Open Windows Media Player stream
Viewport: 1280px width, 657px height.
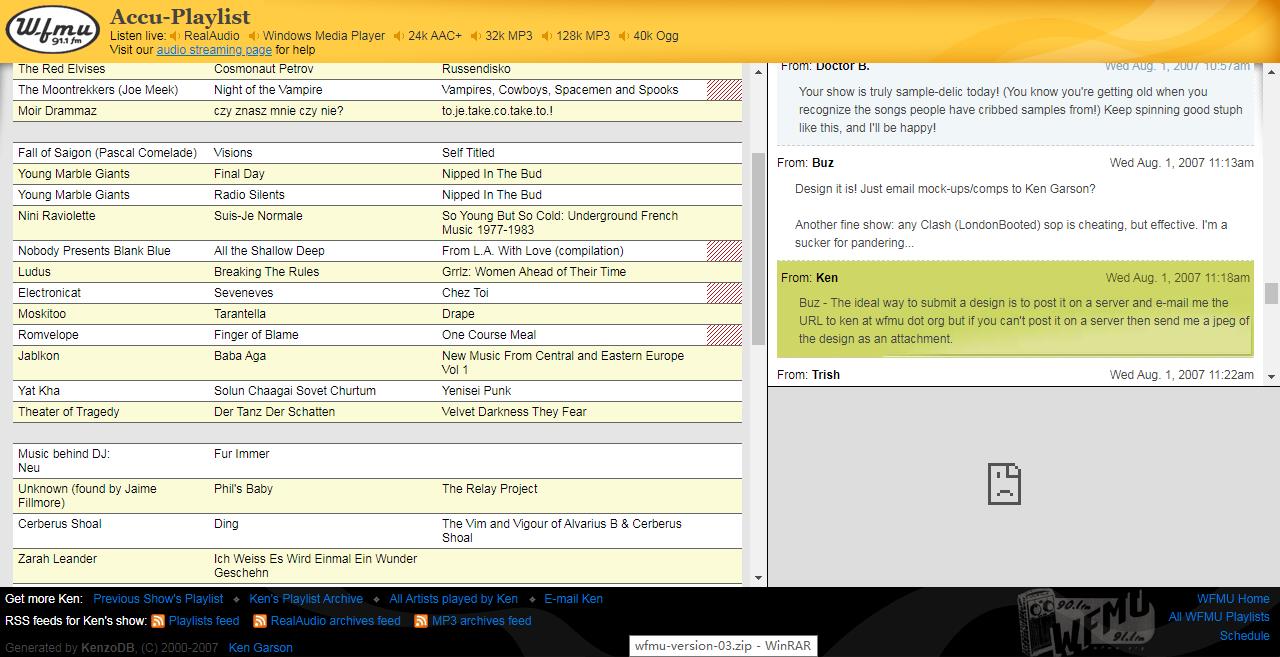pyautogui.click(x=324, y=36)
